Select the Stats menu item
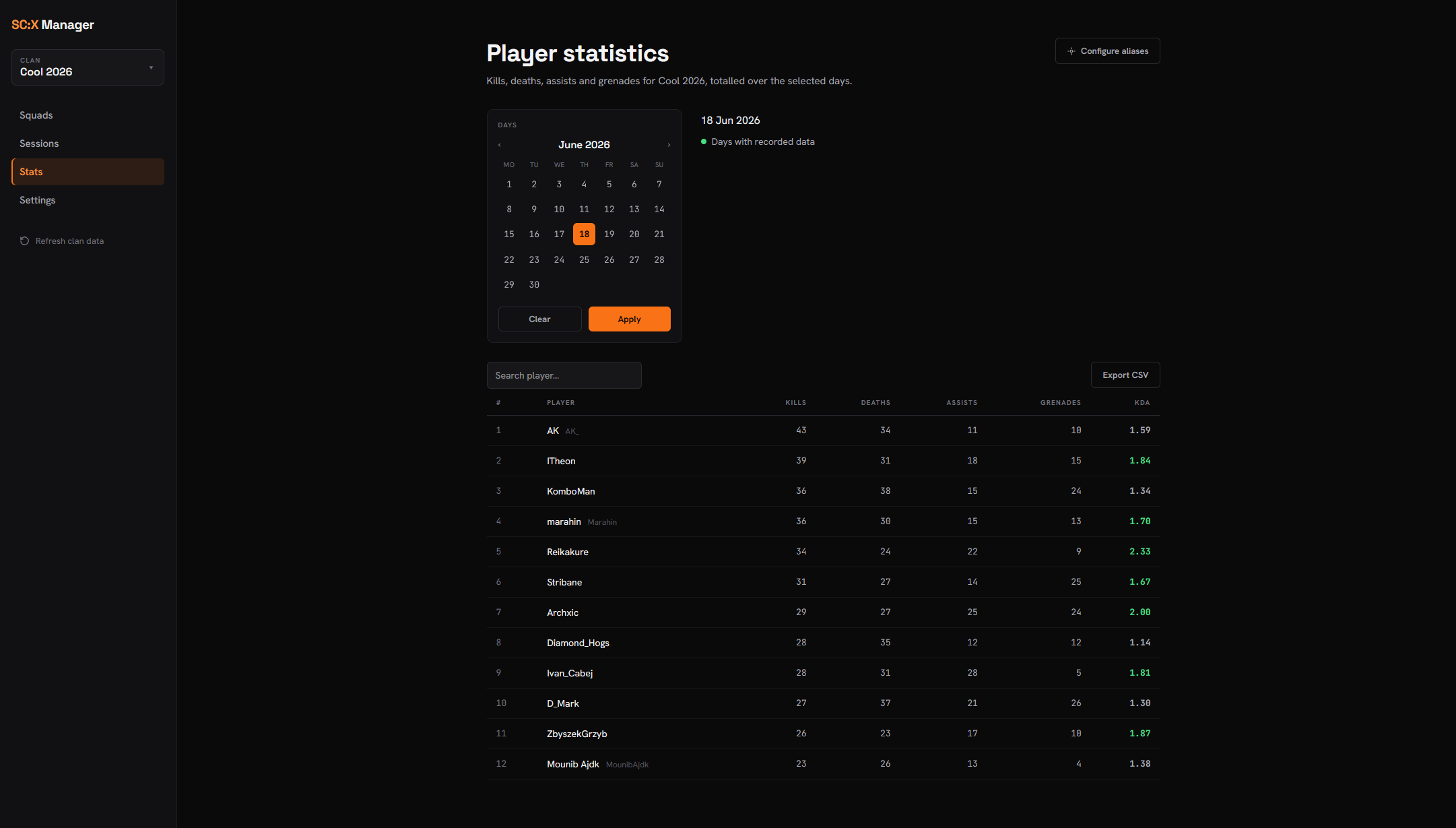Image resolution: width=1456 pixels, height=828 pixels. pyautogui.click(x=88, y=172)
